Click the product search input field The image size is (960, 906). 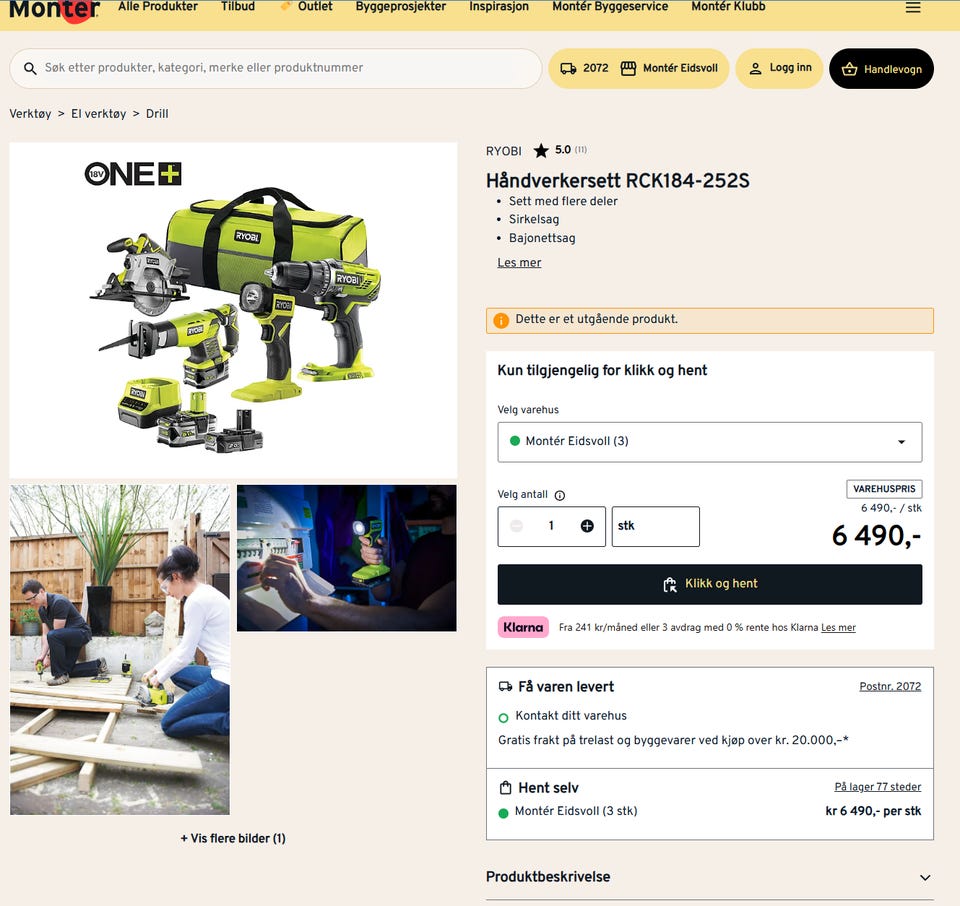(276, 69)
